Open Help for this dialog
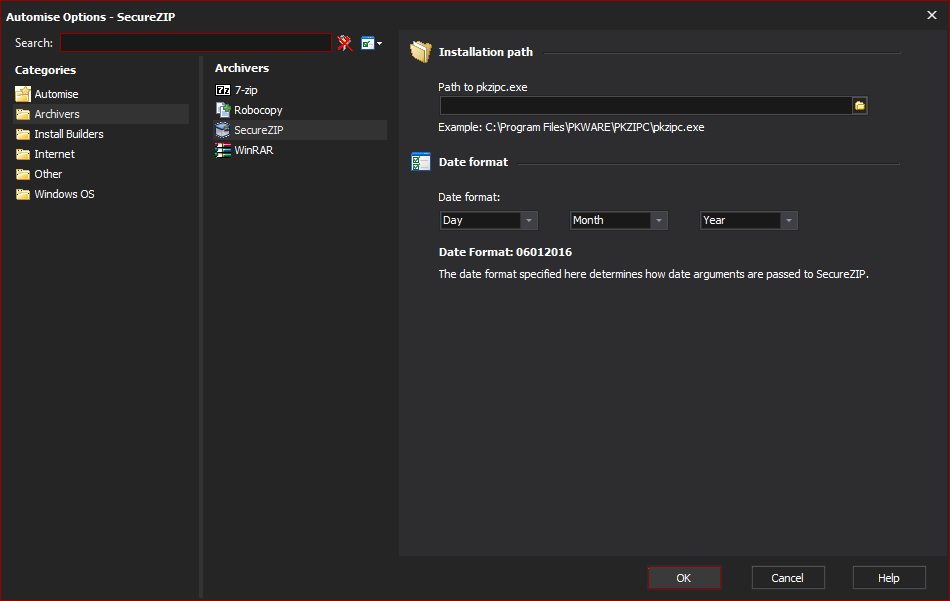This screenshot has width=950, height=601. (889, 578)
